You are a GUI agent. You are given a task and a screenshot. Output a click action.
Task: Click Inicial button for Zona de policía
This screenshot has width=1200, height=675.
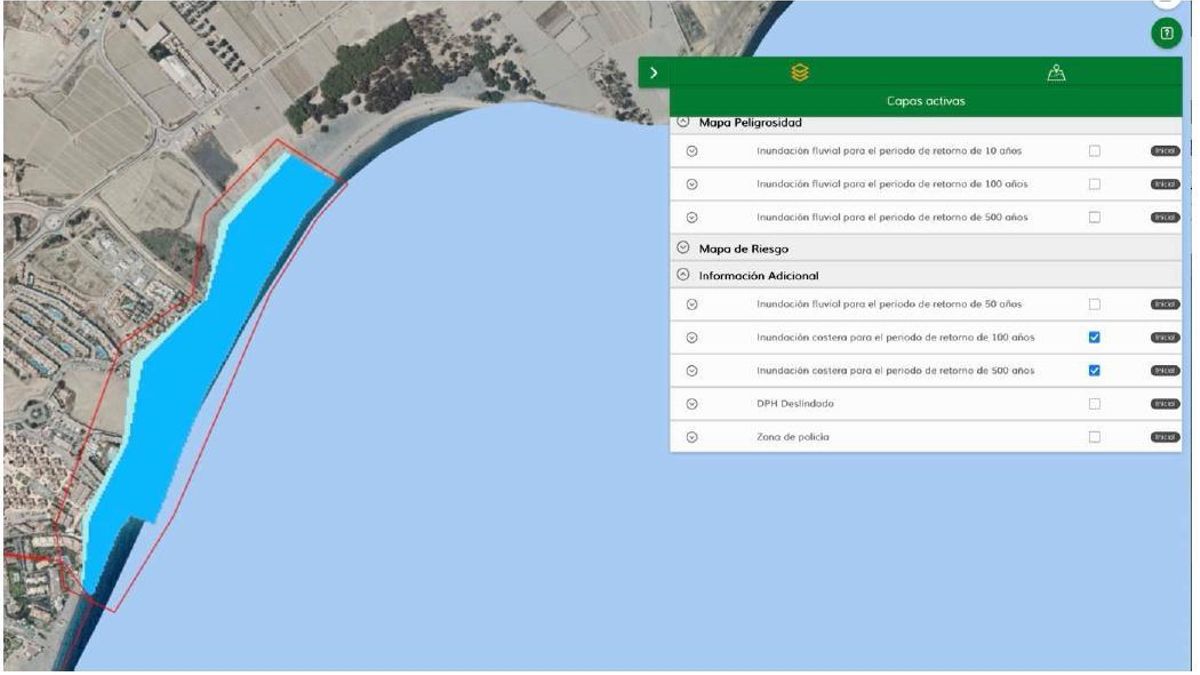(x=1164, y=437)
